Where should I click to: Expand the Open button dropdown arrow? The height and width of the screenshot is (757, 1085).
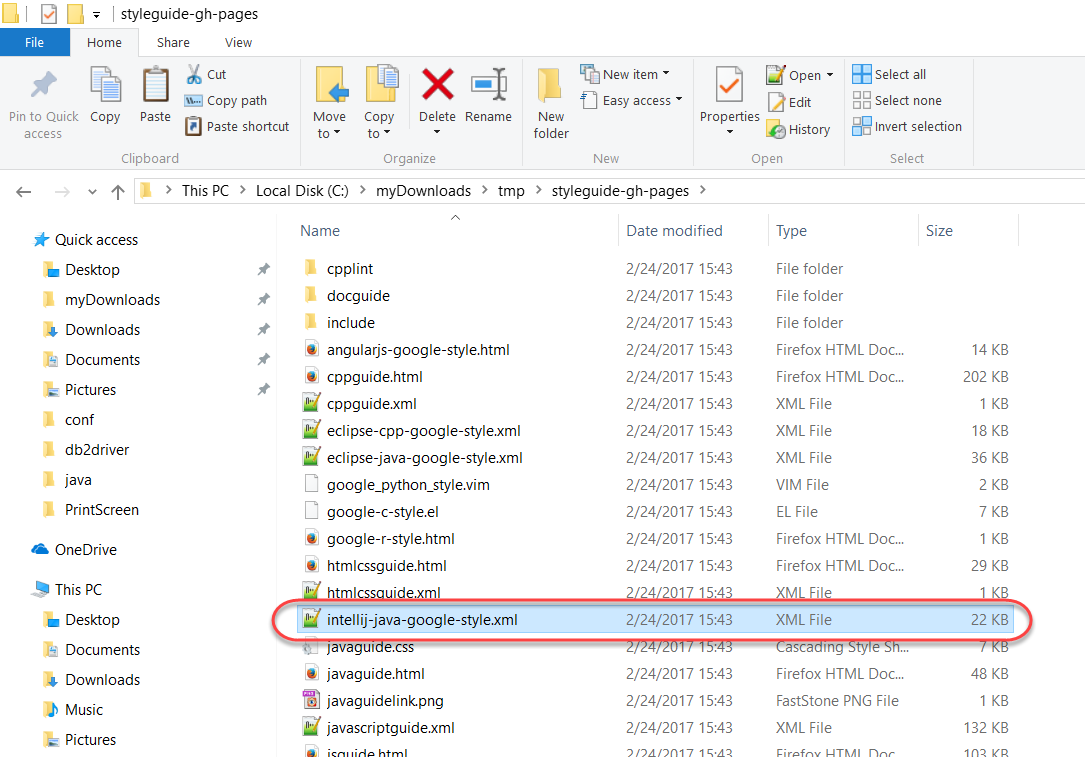(830, 75)
